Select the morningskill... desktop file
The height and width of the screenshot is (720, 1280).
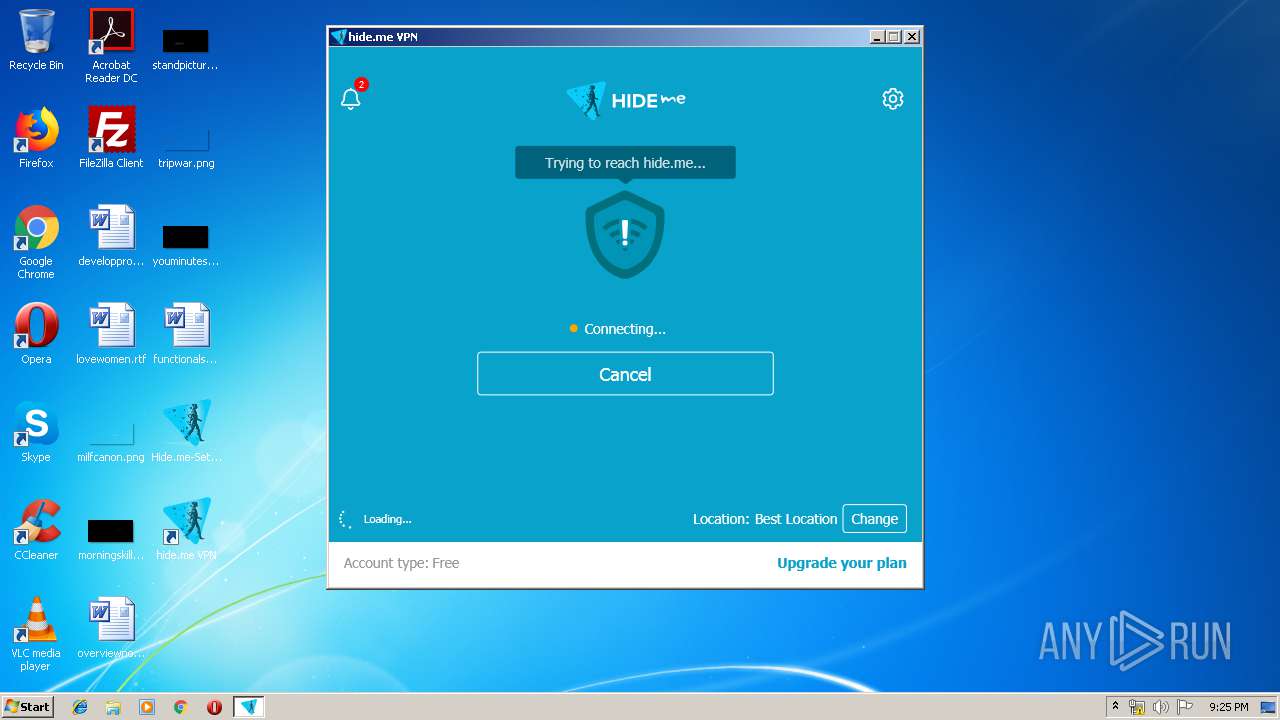(x=111, y=538)
